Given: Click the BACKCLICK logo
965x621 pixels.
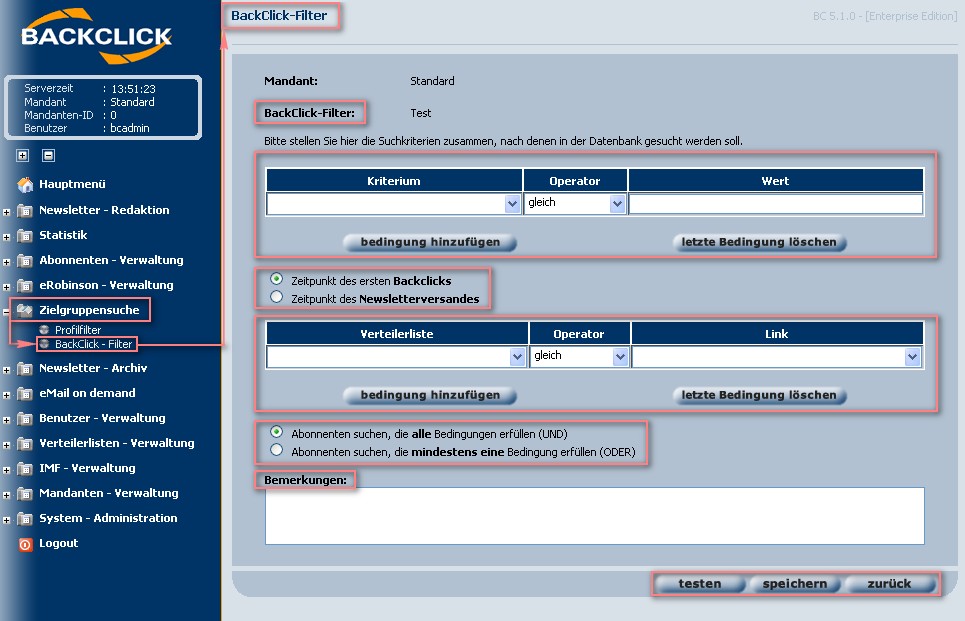Looking at the screenshot, I should click(97, 36).
